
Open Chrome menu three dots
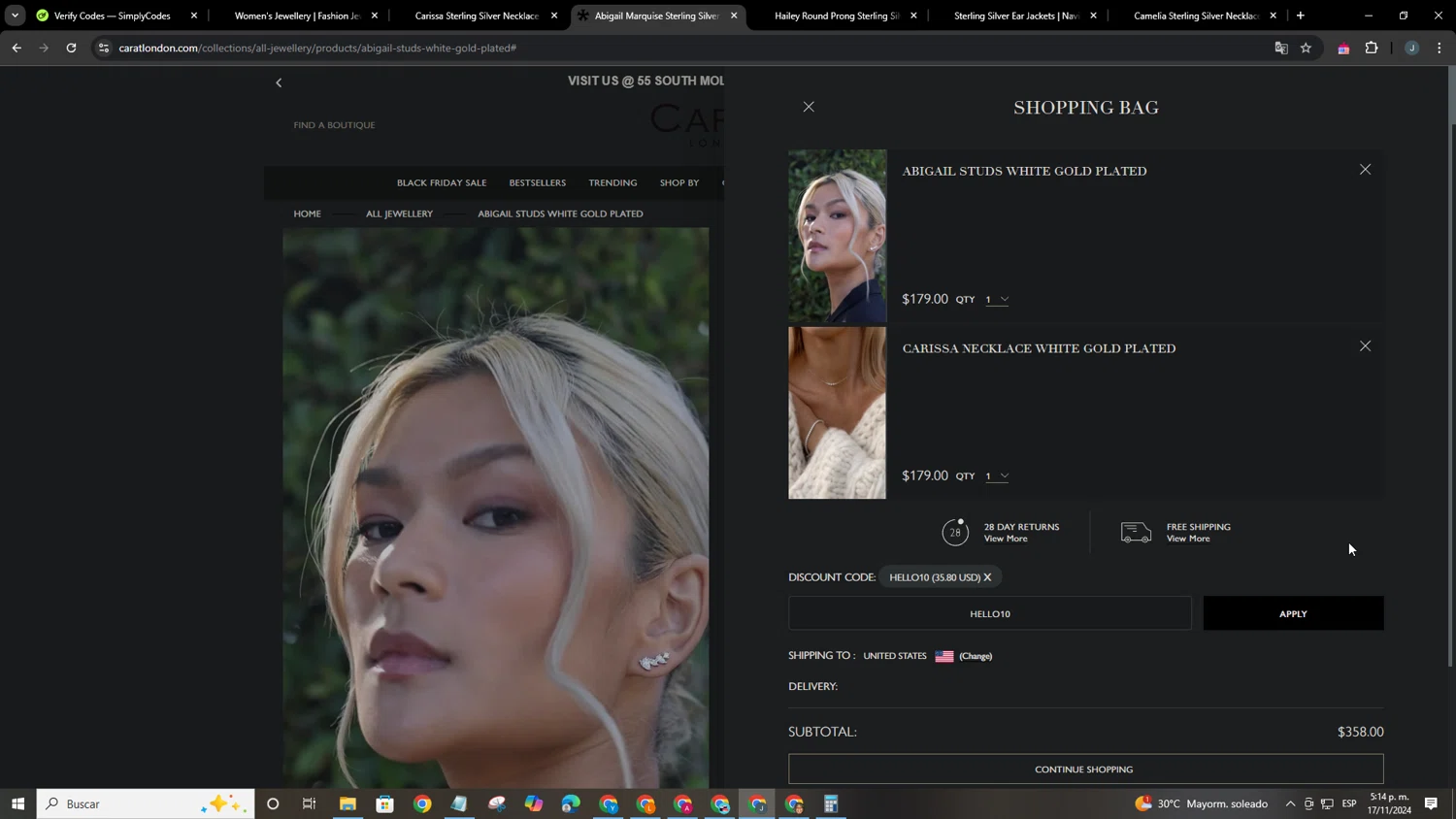pos(1439,48)
